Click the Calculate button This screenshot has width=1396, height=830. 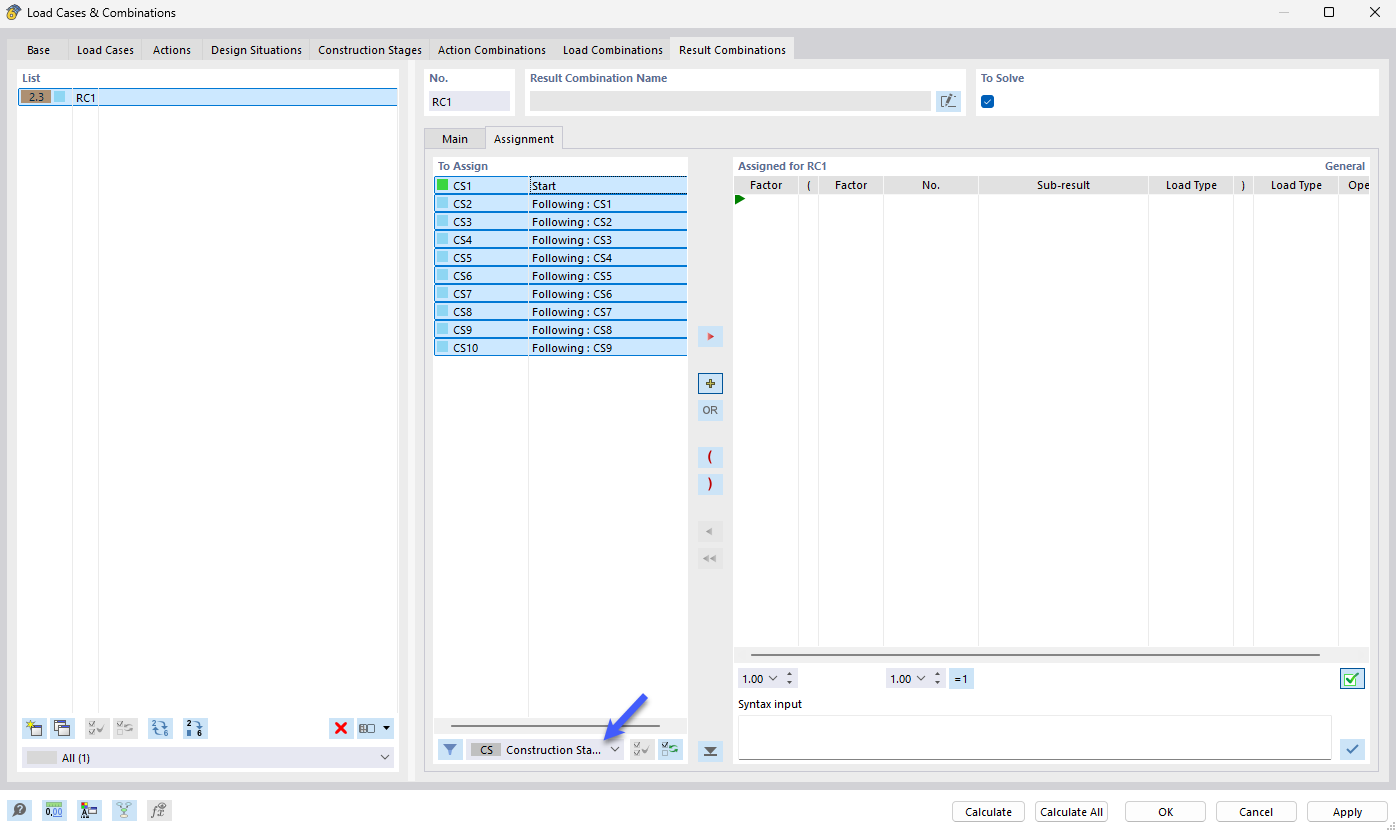[989, 812]
